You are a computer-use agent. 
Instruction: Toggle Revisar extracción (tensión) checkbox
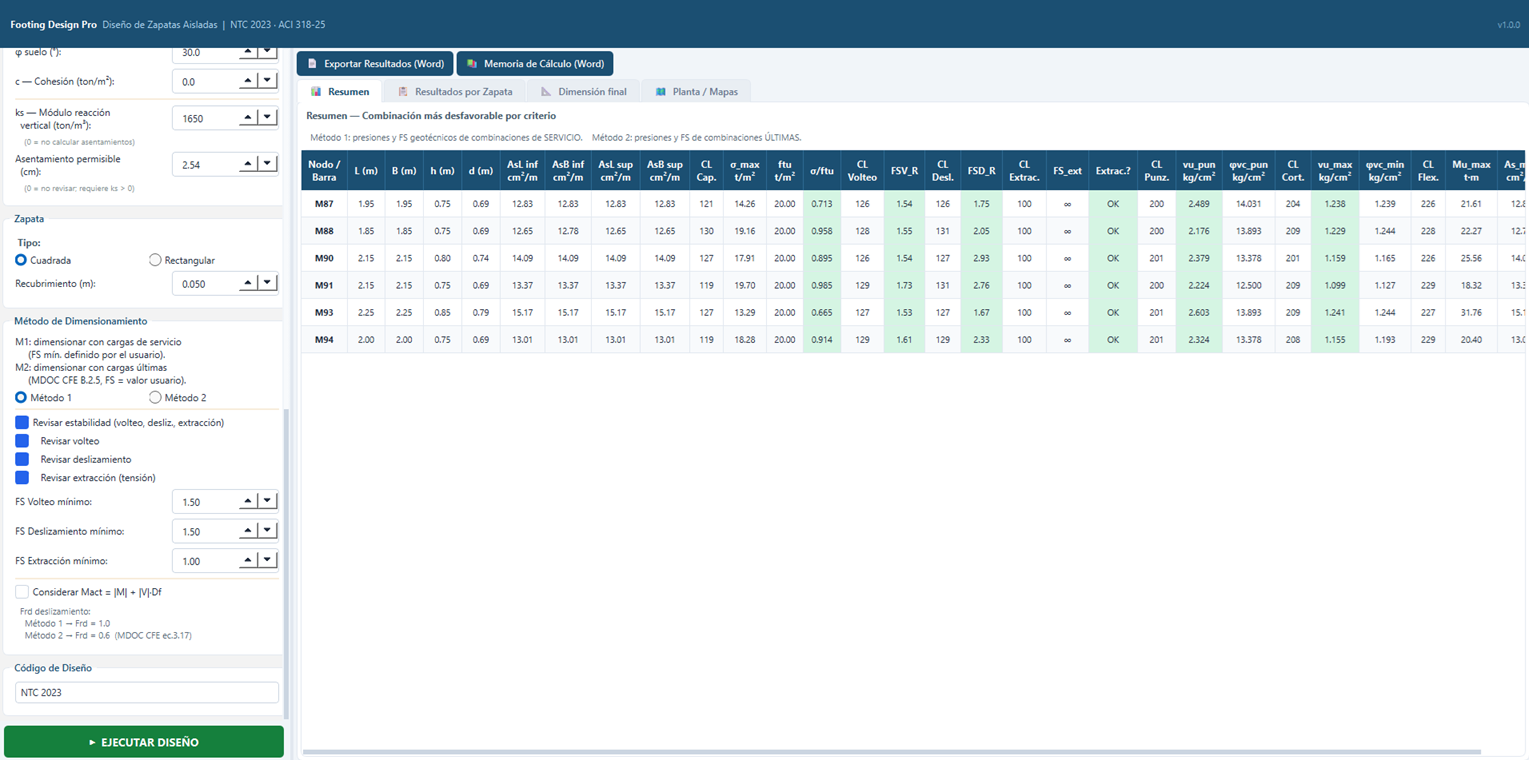(x=22, y=478)
